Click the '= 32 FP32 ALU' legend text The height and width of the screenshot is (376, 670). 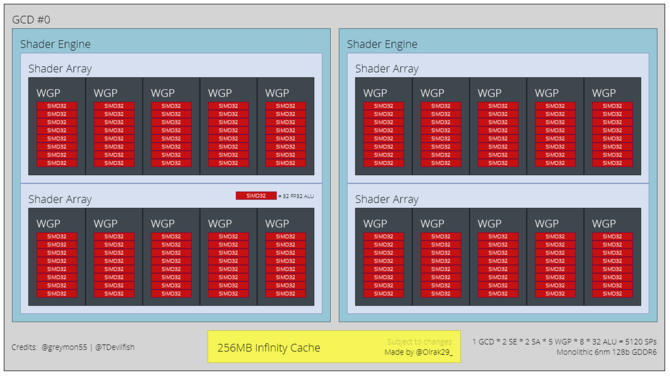tap(296, 196)
